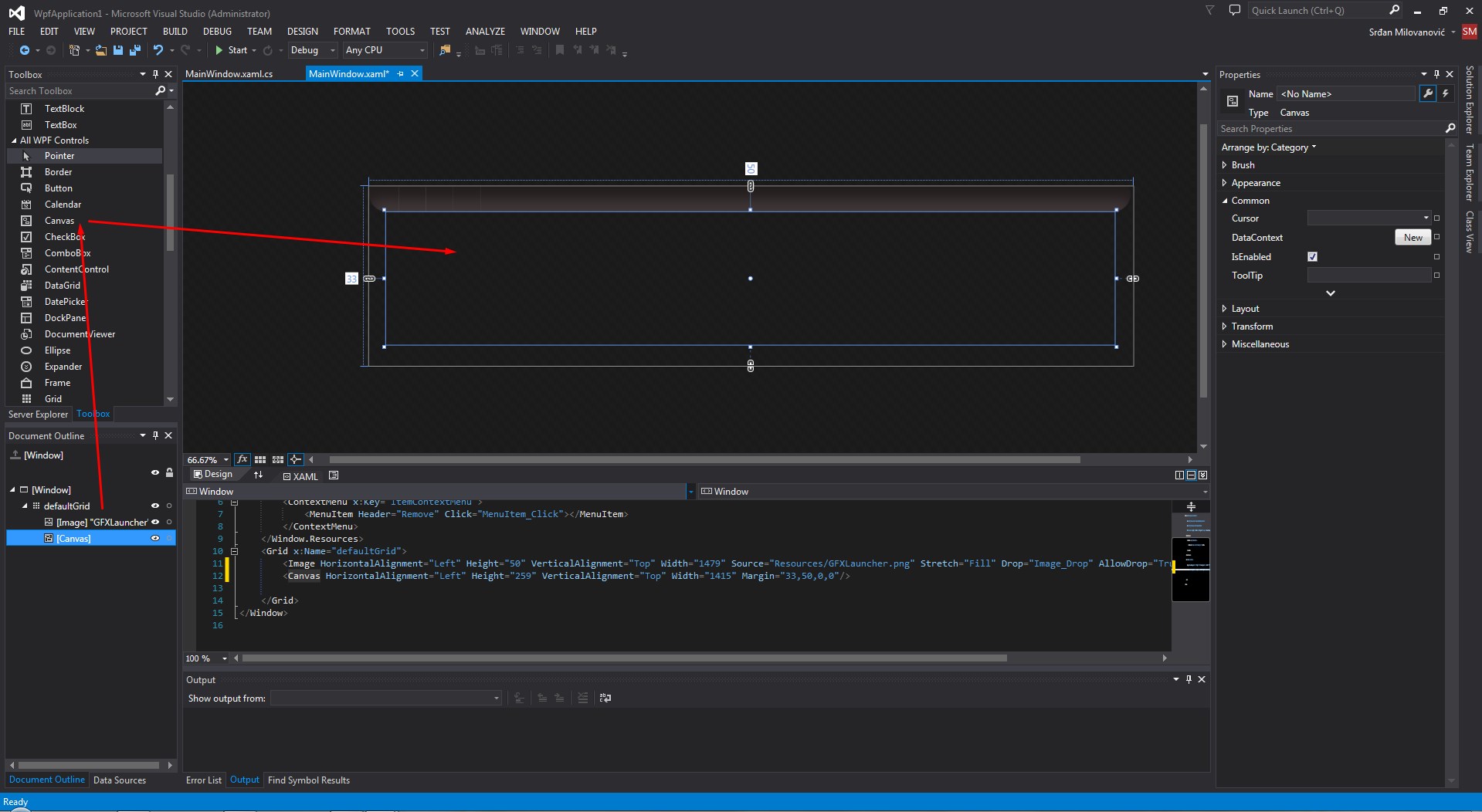Expand the Brush property category

point(1225,165)
